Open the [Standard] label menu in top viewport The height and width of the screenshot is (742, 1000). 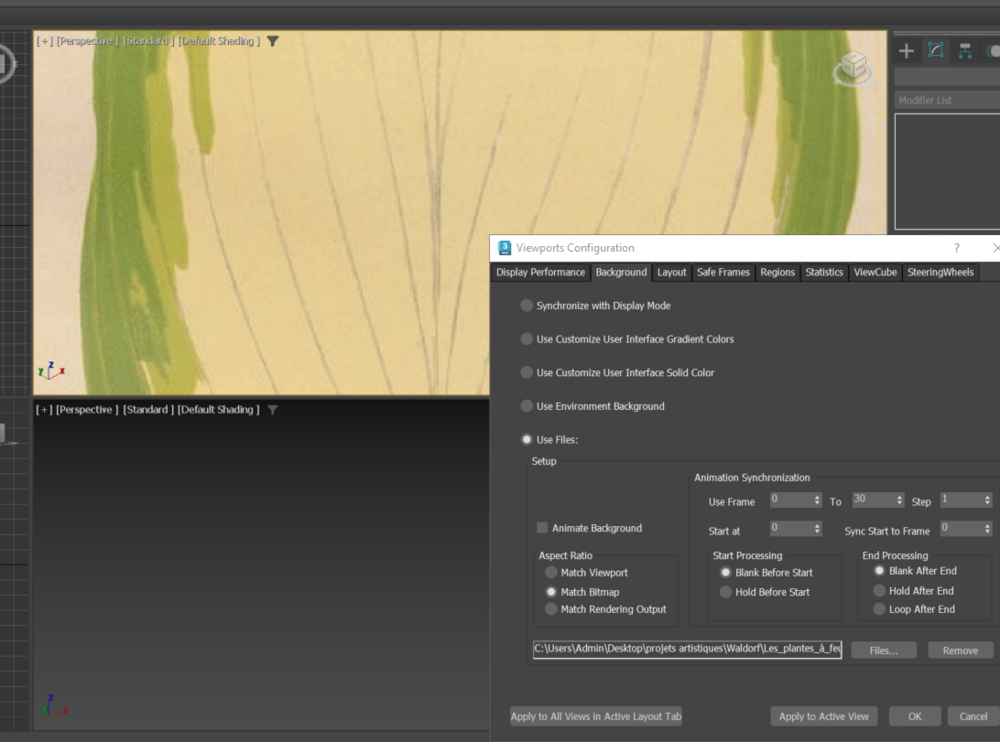click(x=148, y=41)
